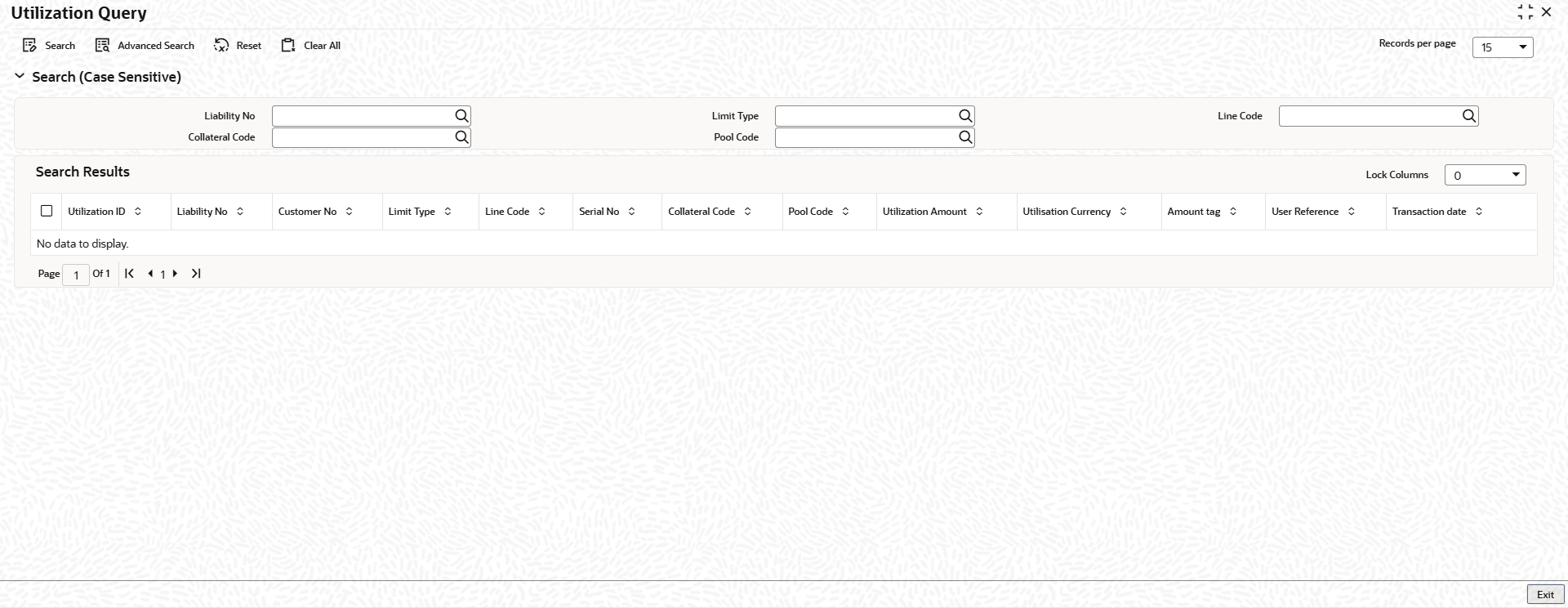Sort by the Utilisation Currency column arrows
Viewport: 1568px width, 608px height.
pyautogui.click(x=1124, y=212)
